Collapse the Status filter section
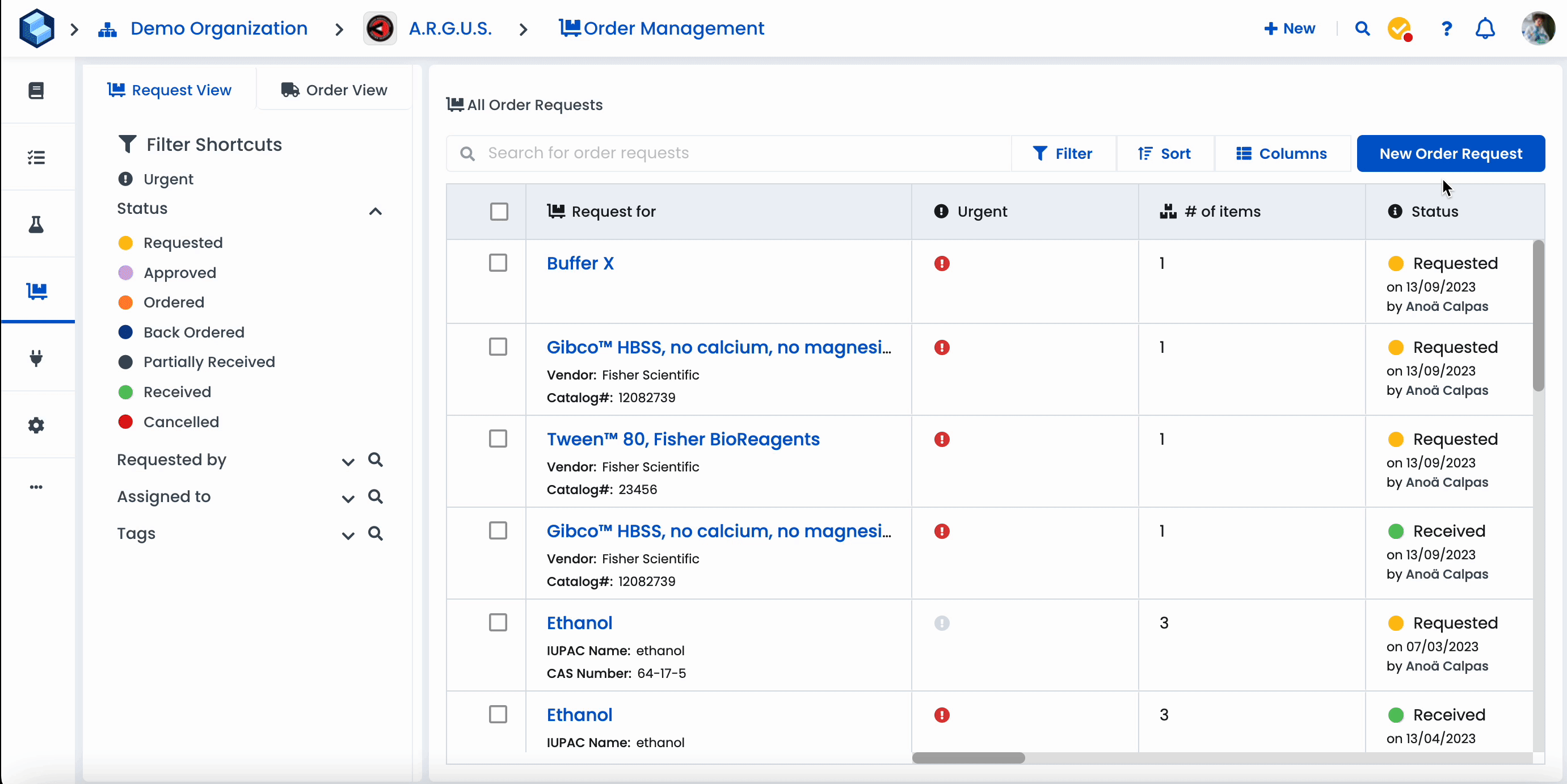The image size is (1567, 784). coord(376,211)
